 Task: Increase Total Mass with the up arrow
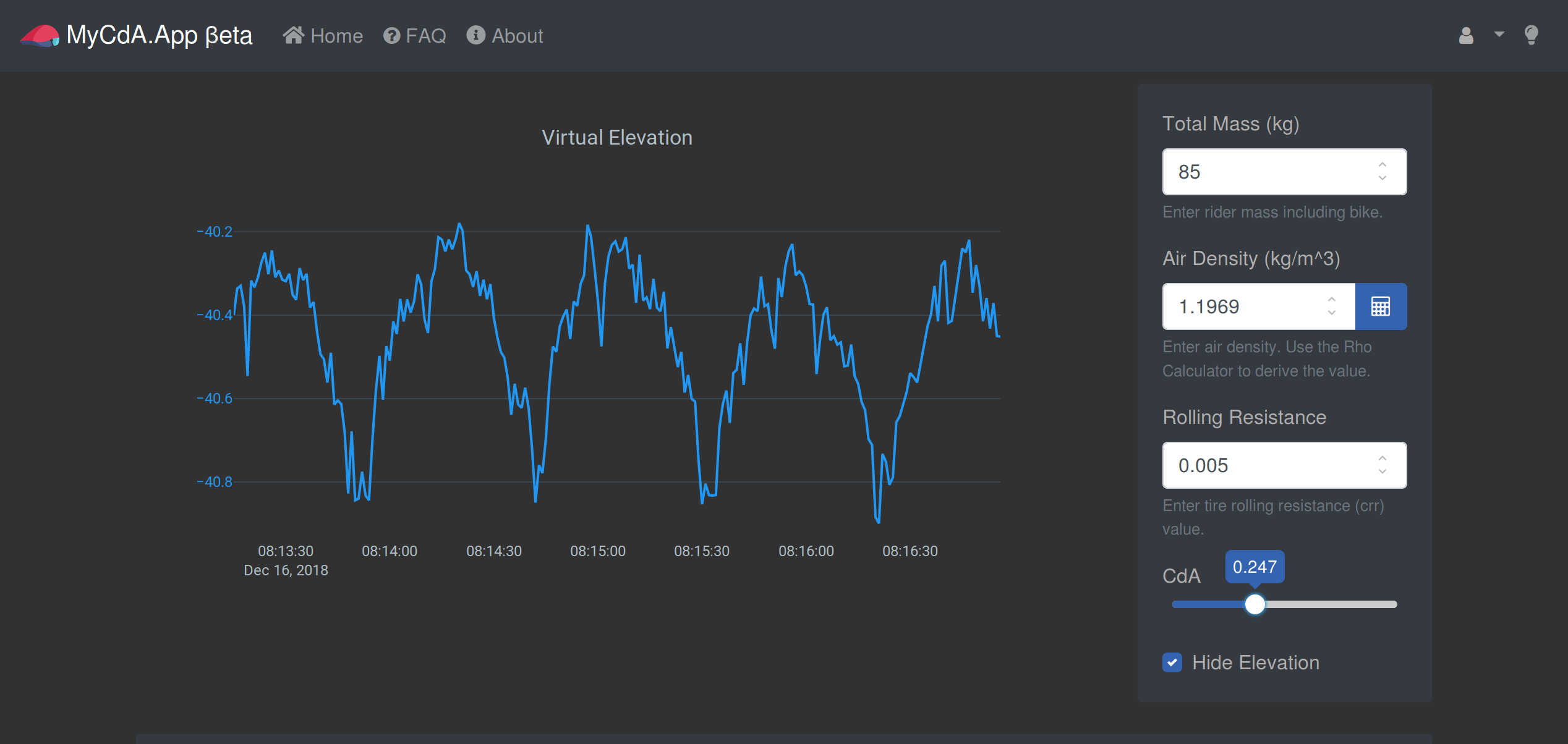(1383, 164)
